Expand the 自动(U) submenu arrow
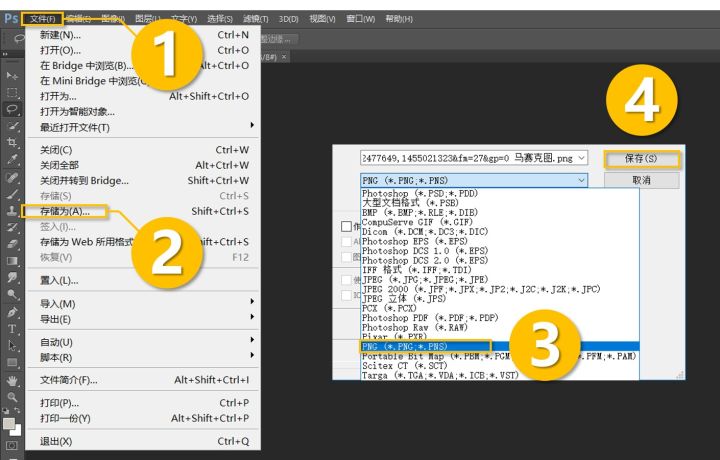720x460 pixels. [252, 340]
